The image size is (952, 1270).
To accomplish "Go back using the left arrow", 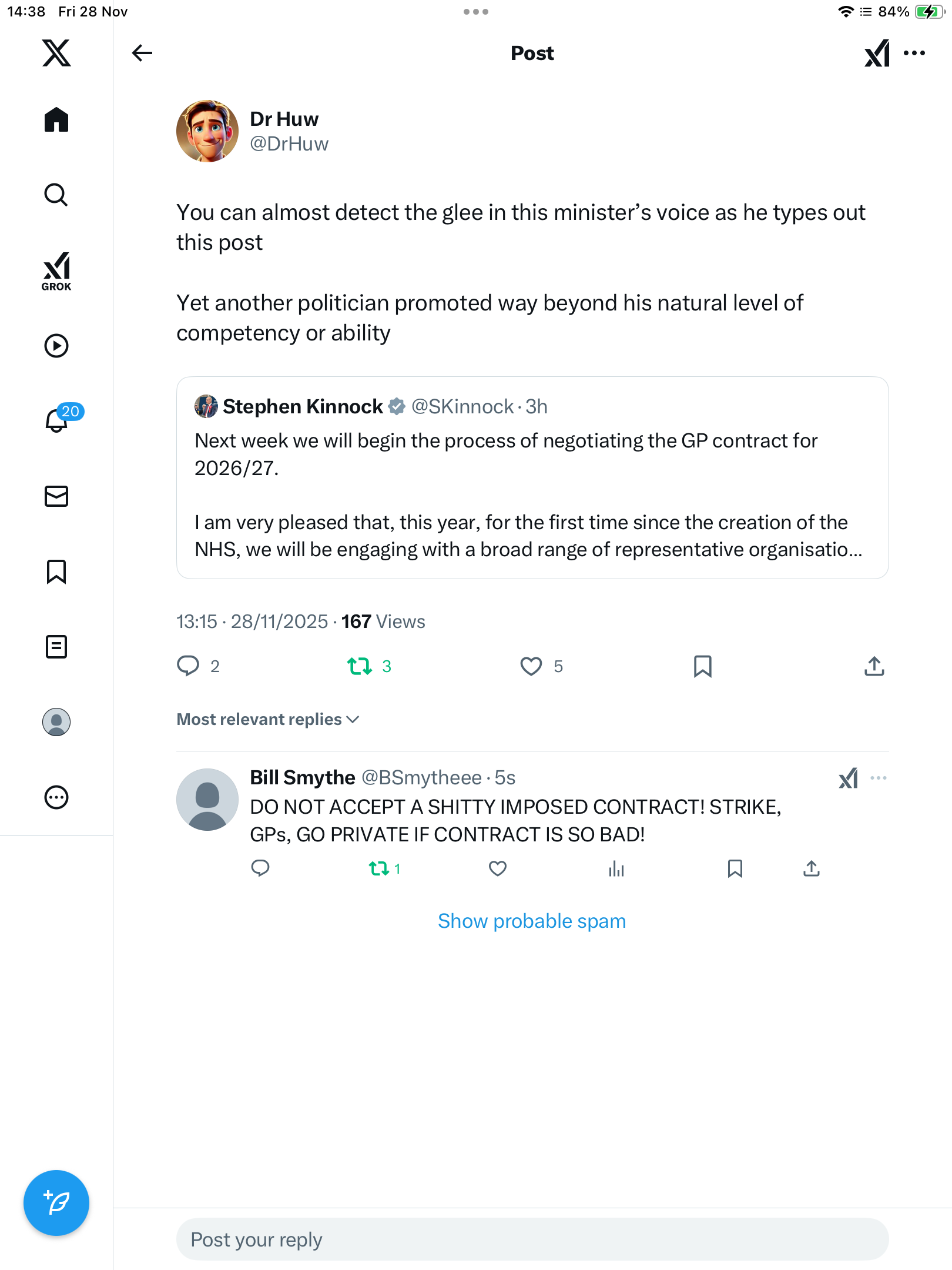I will 142,54.
